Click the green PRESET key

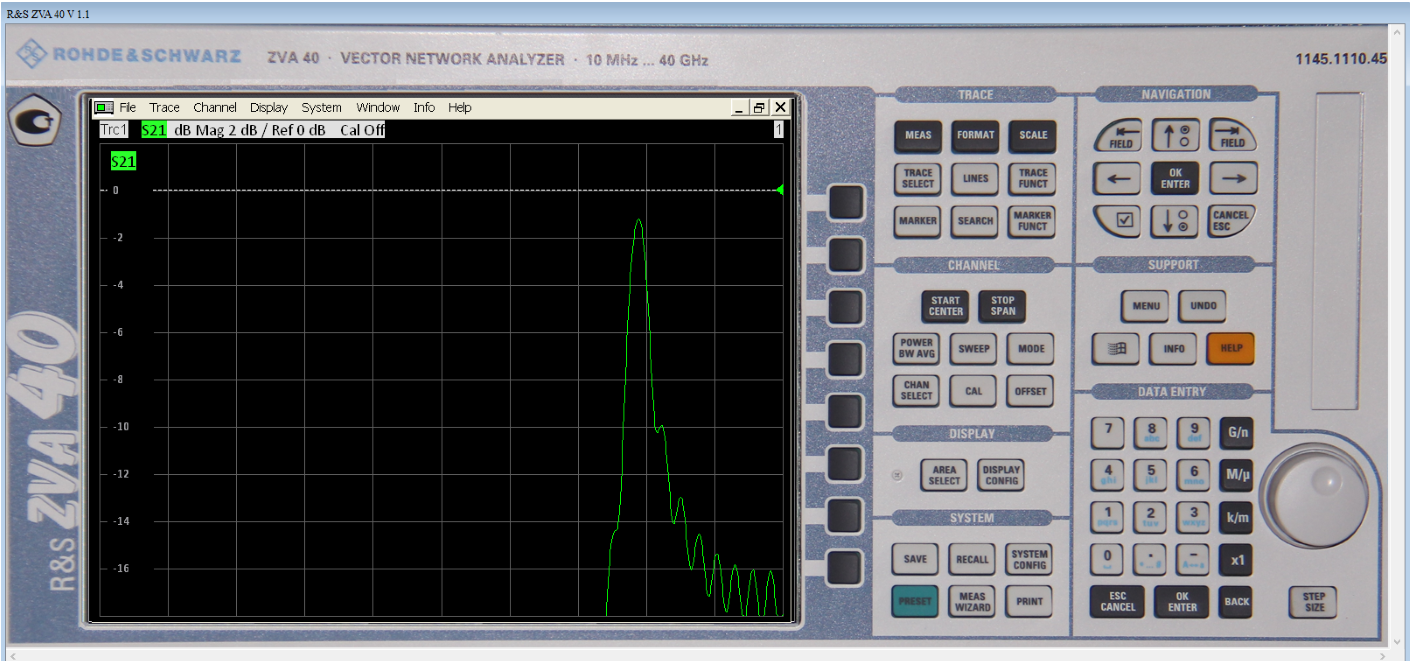915,602
